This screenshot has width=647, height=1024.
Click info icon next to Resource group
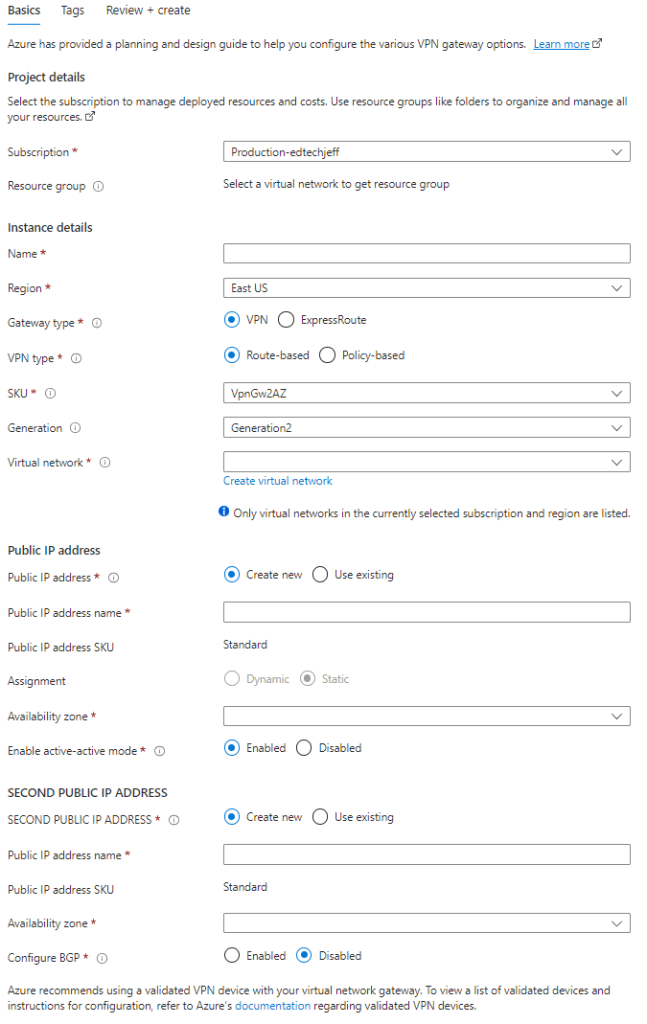coord(98,186)
